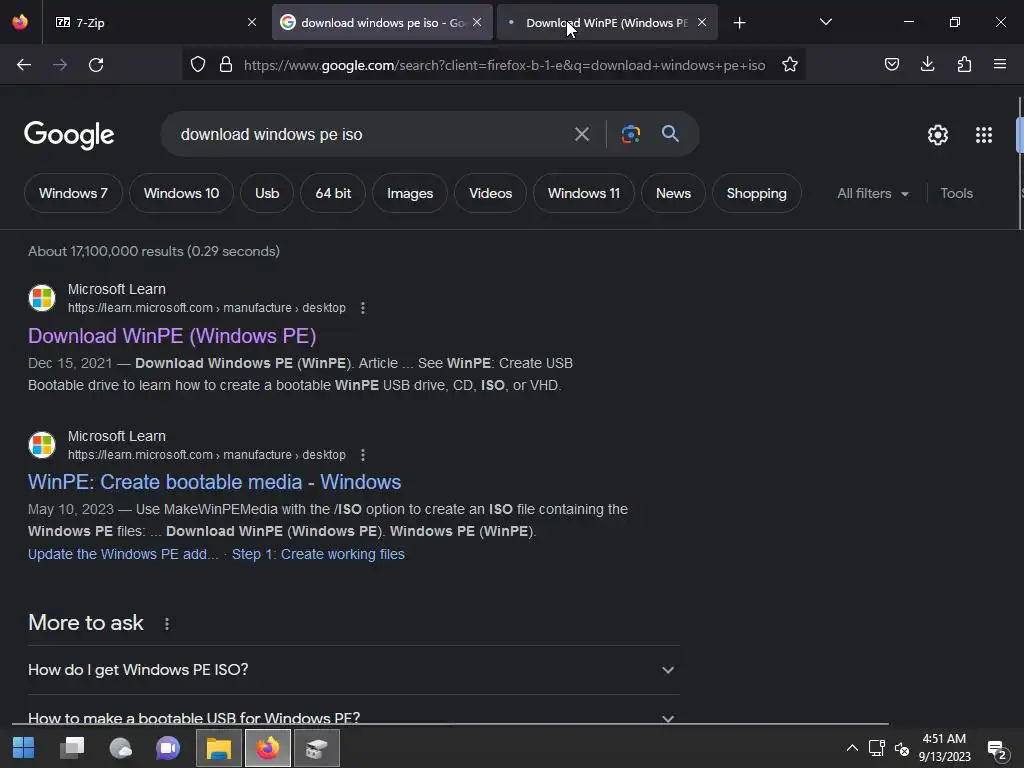The image size is (1024, 768).
Task: Show Images results
Action: 410,193
